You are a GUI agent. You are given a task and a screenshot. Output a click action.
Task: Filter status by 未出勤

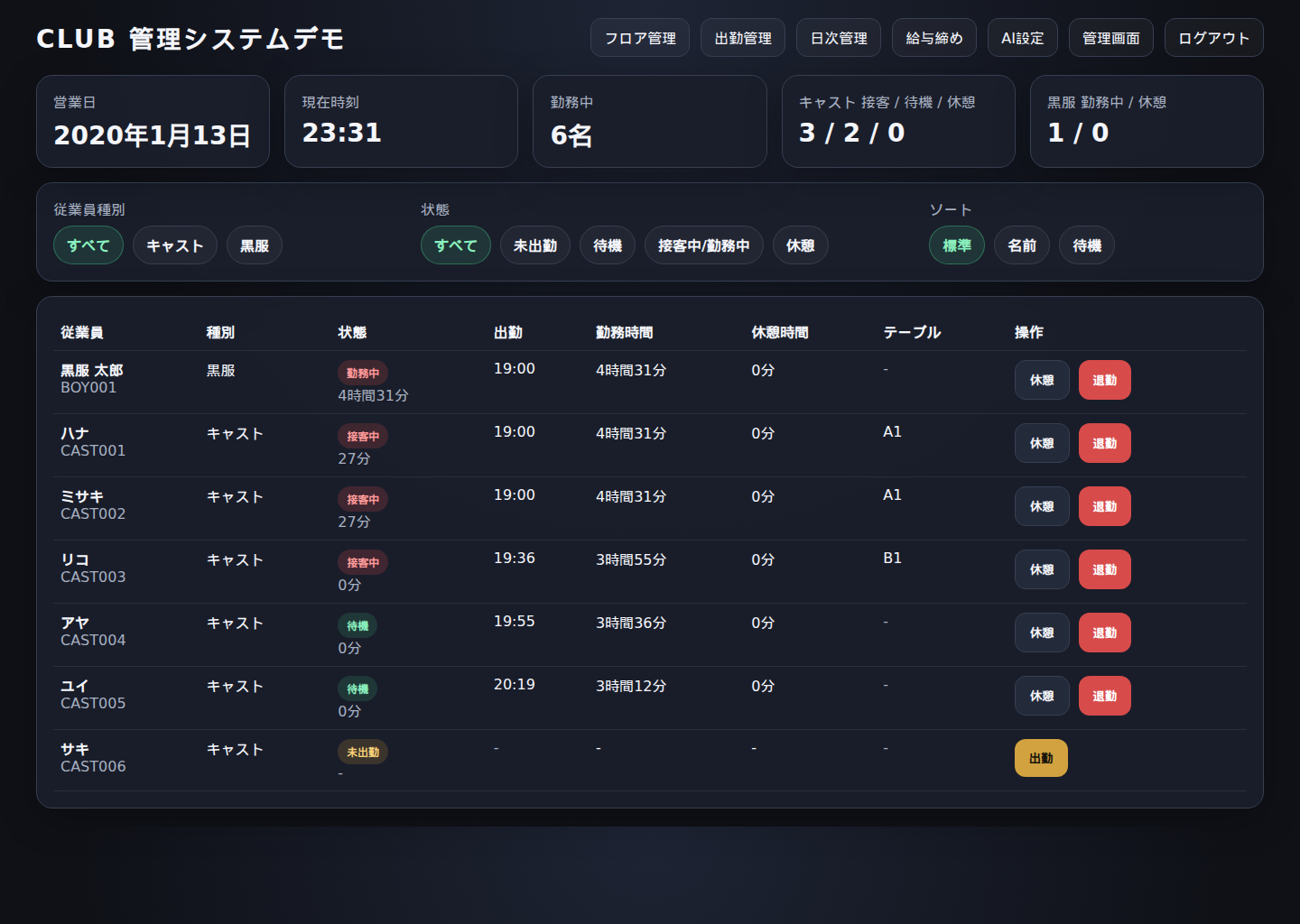point(535,245)
